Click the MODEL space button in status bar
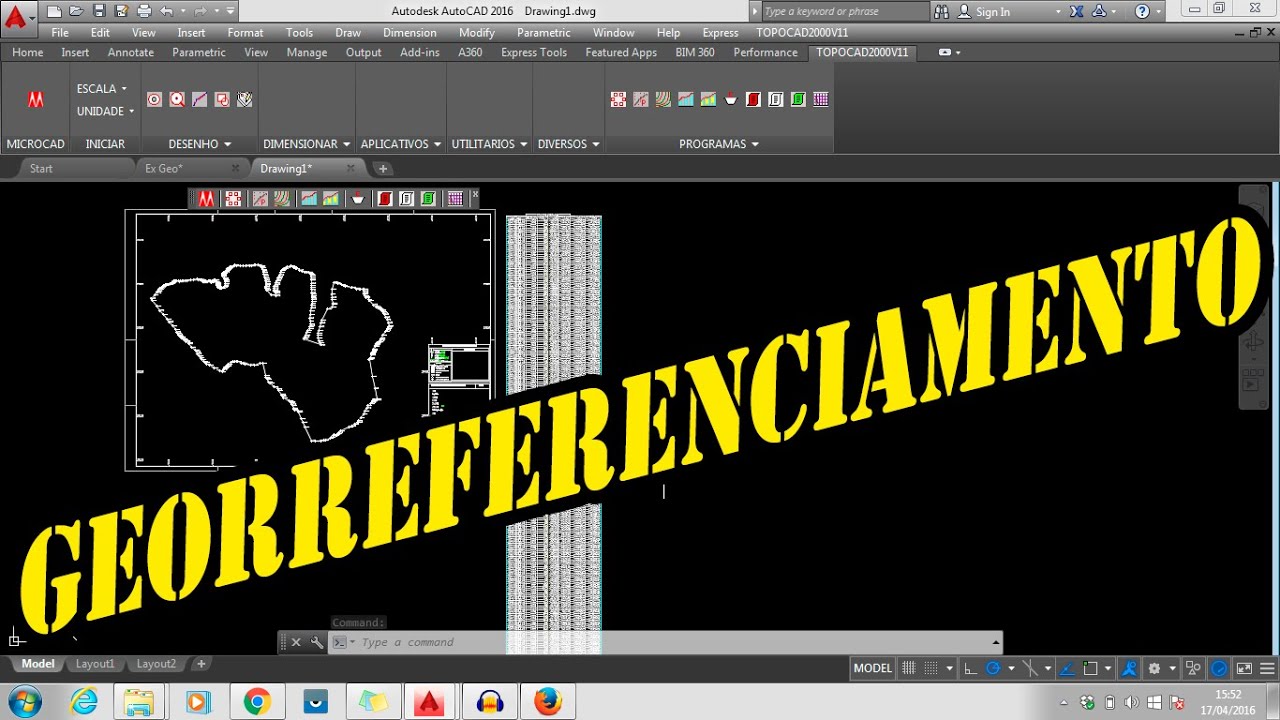This screenshot has width=1280, height=720. (x=872, y=668)
